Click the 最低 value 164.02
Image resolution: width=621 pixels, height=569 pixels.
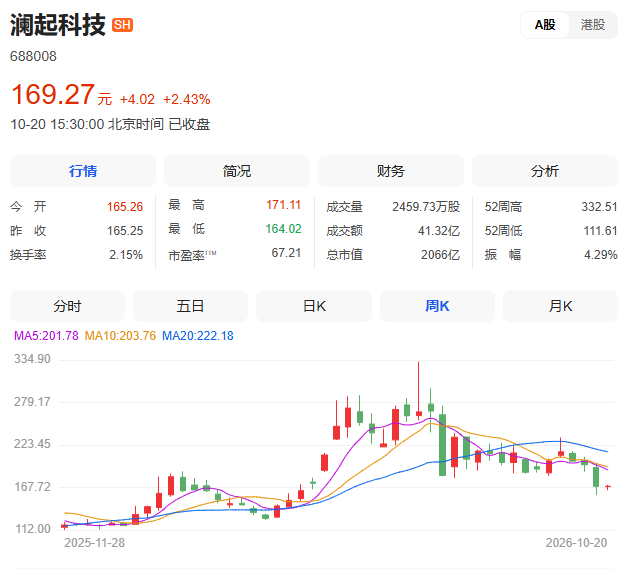click(x=284, y=228)
